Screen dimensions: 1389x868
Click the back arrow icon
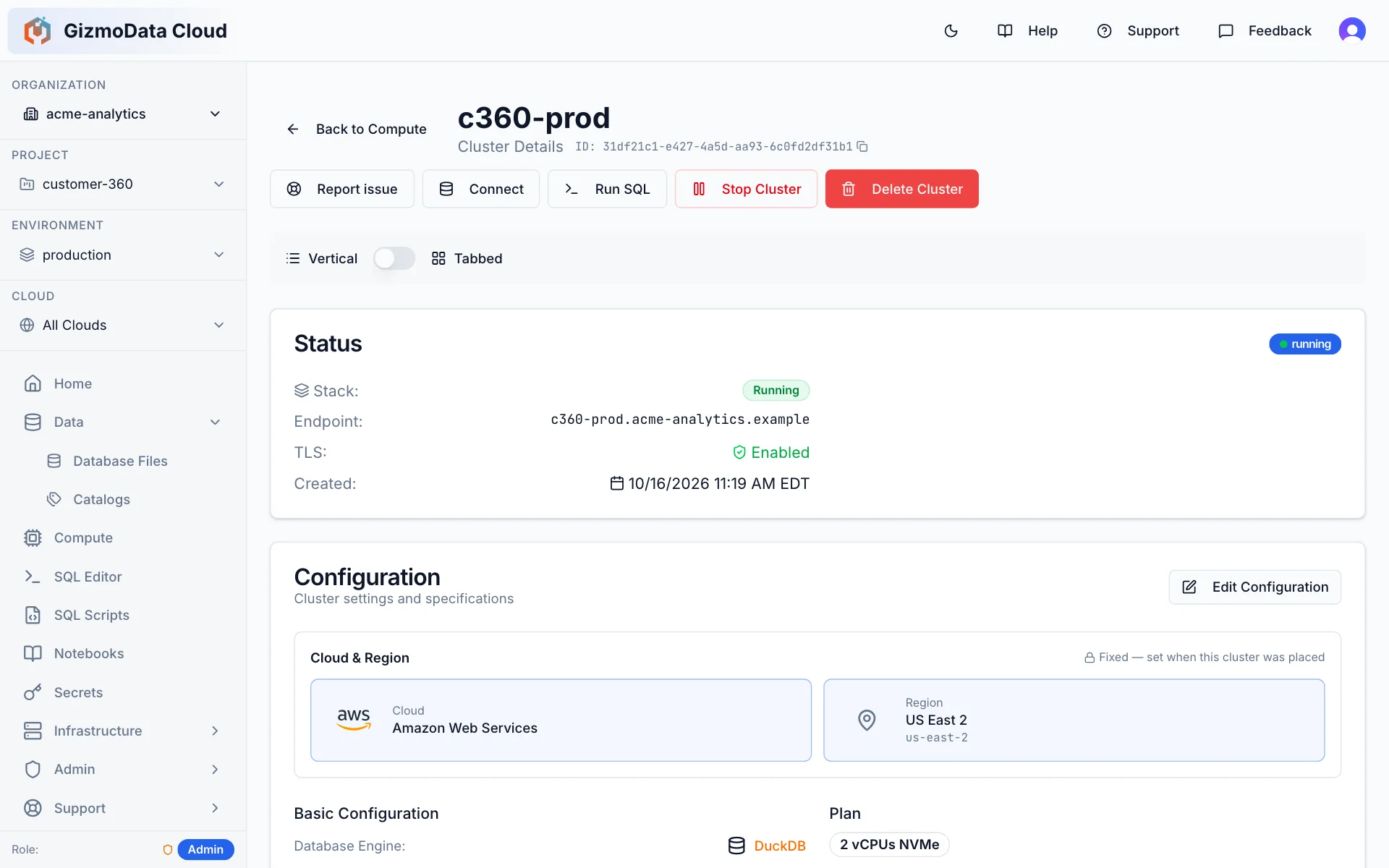click(x=293, y=129)
